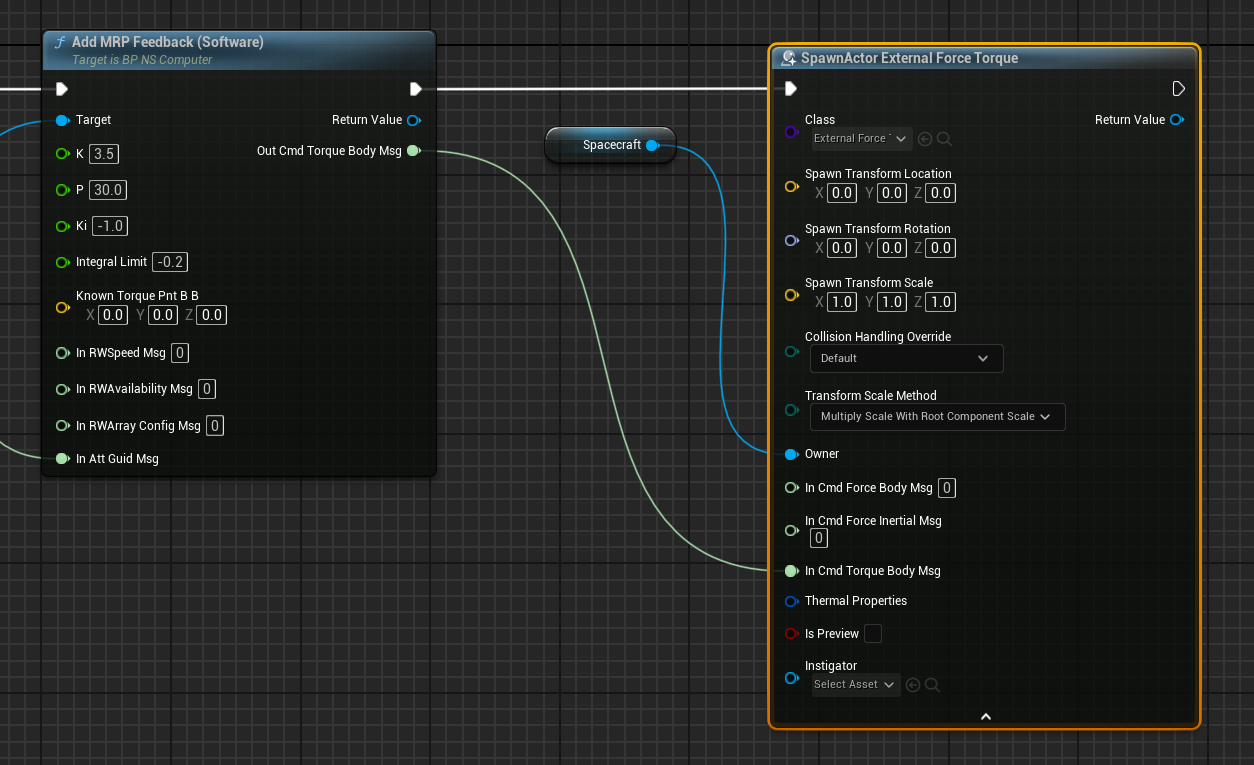
Task: Click Out Cmd Torque Body Msg output pin
Action: pos(414,151)
